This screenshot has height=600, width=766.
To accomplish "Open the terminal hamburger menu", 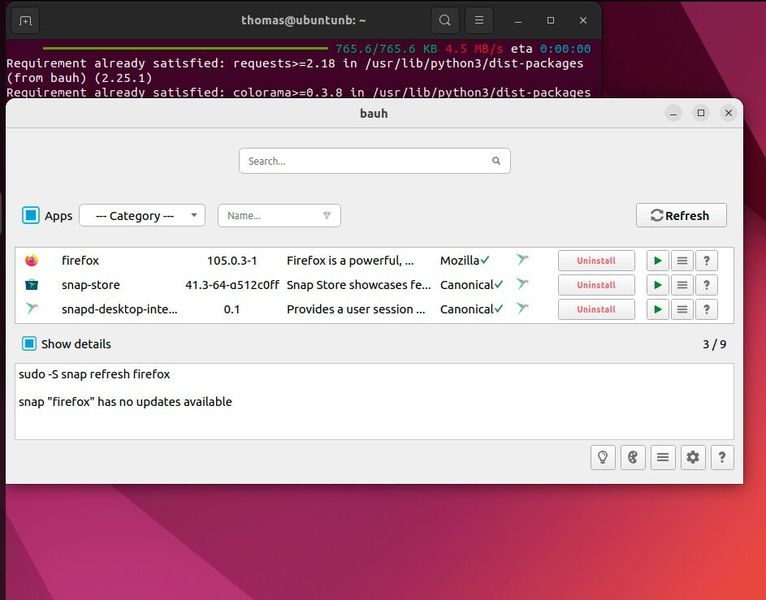I will tap(479, 20).
